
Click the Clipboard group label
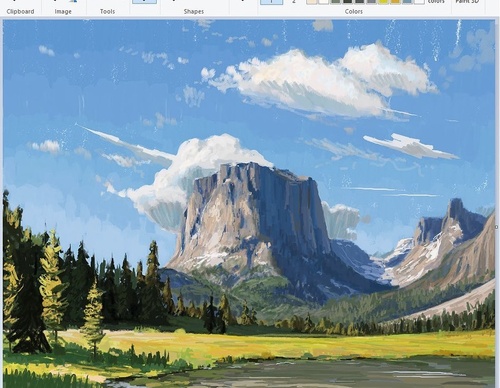tap(20, 11)
